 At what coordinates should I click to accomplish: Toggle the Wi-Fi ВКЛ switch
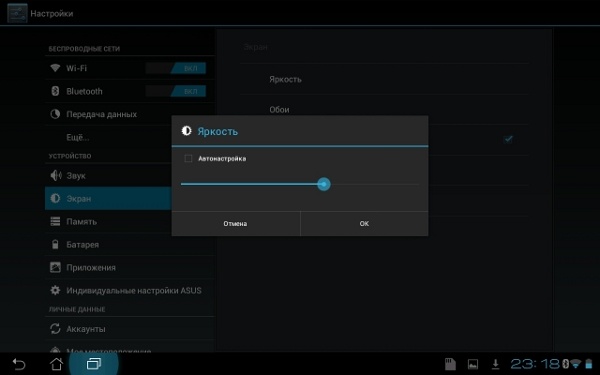(176, 68)
